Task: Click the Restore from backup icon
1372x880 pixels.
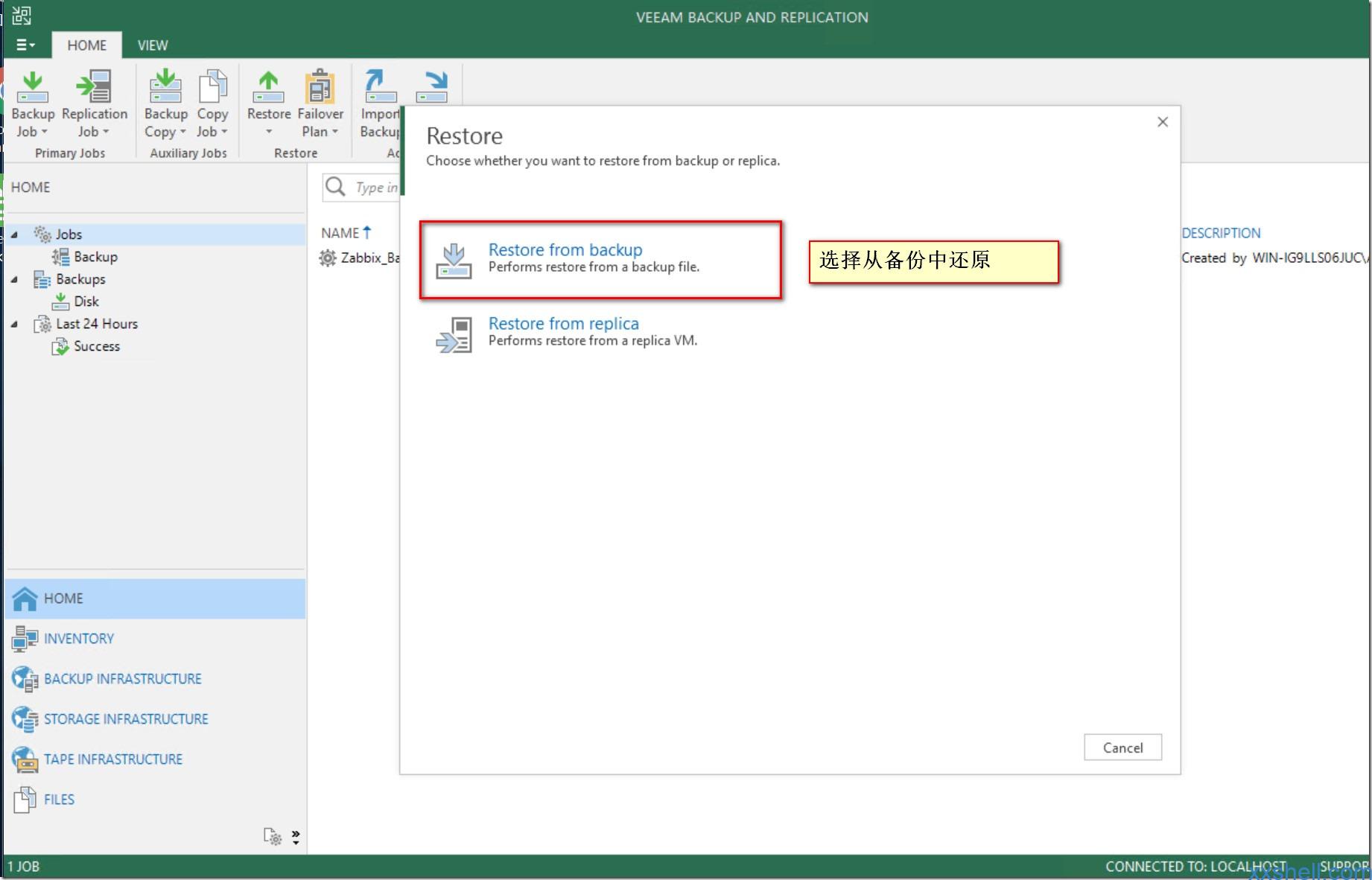Action: [454, 261]
